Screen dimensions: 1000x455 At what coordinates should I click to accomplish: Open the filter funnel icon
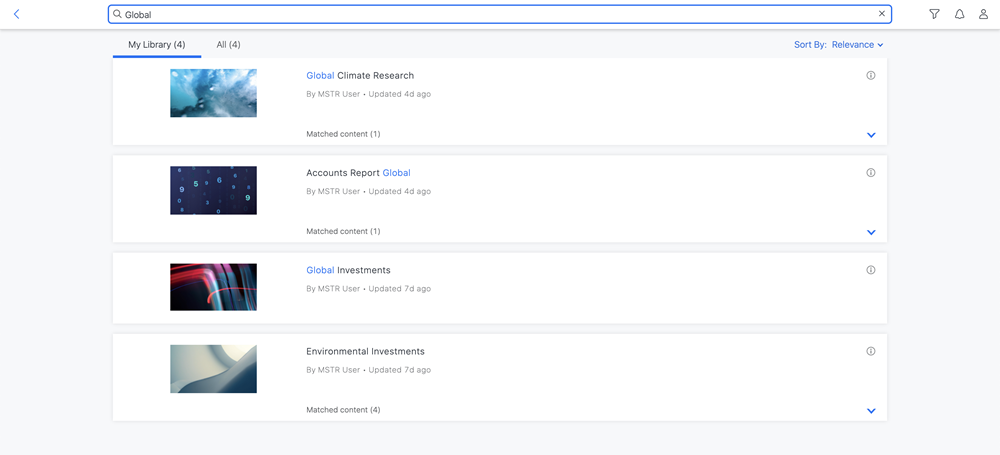click(934, 14)
